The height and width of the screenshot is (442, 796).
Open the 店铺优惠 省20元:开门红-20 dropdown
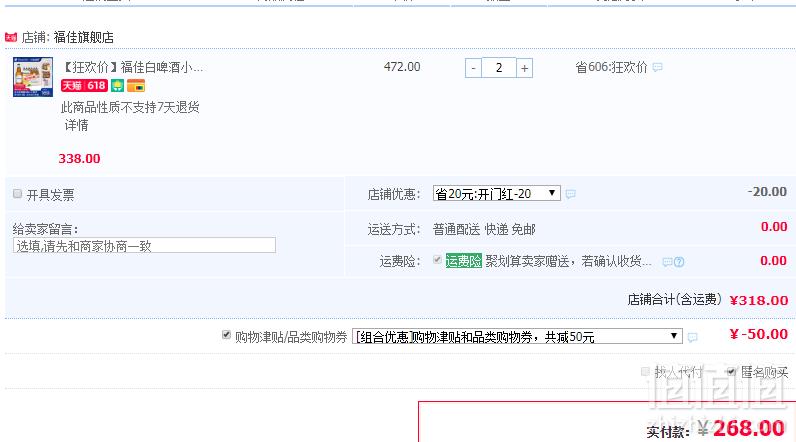[x=496, y=193]
